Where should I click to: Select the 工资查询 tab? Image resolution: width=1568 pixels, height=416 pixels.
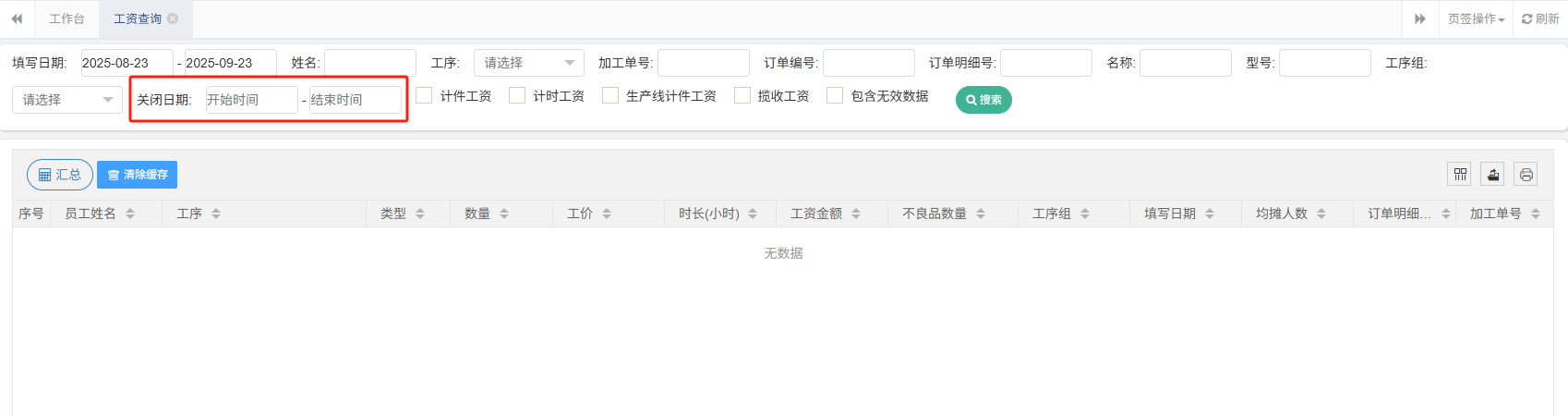point(137,18)
